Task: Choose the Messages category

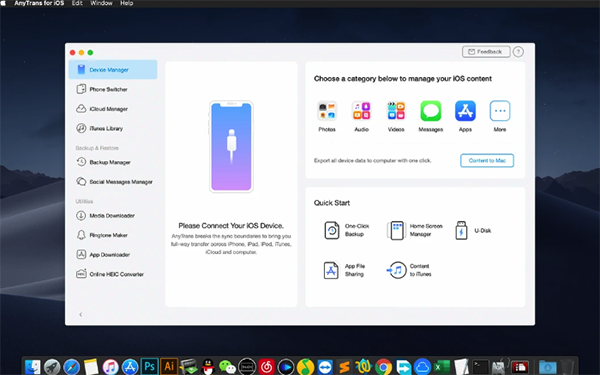Action: point(430,116)
